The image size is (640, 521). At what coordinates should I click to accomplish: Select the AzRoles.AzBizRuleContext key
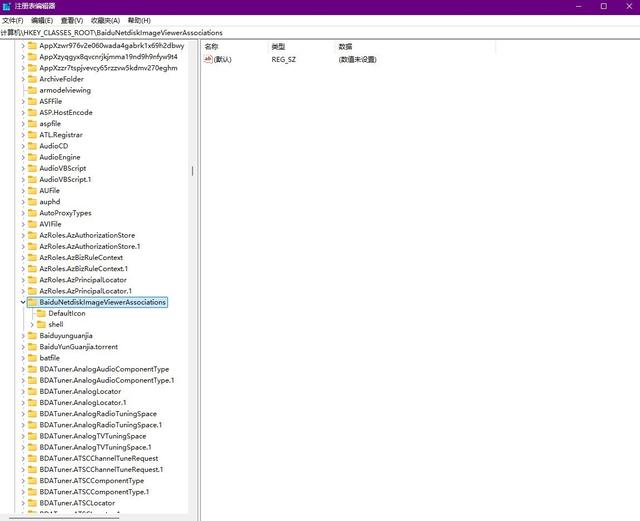point(81,258)
